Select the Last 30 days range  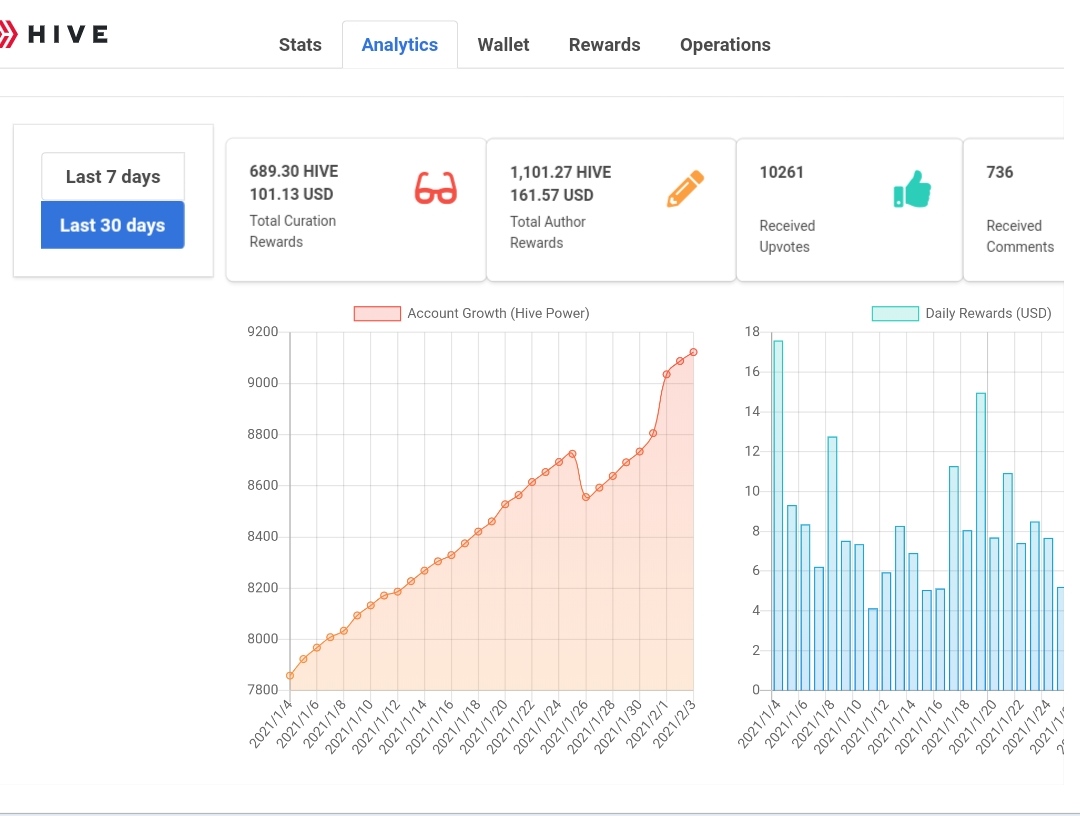pos(113,224)
